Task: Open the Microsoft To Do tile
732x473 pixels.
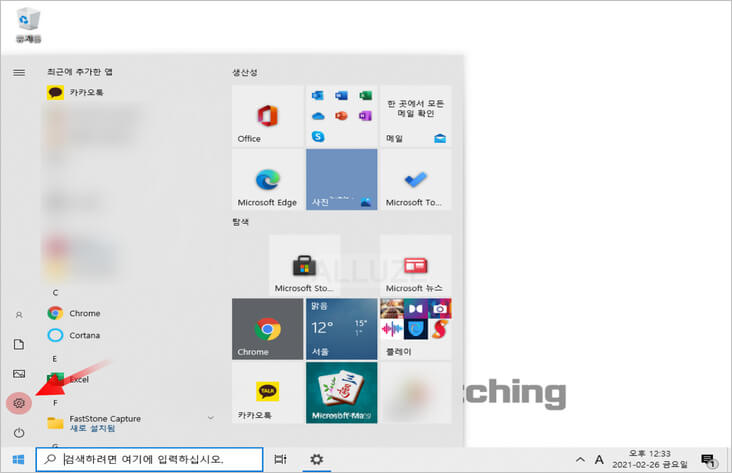Action: (x=415, y=179)
